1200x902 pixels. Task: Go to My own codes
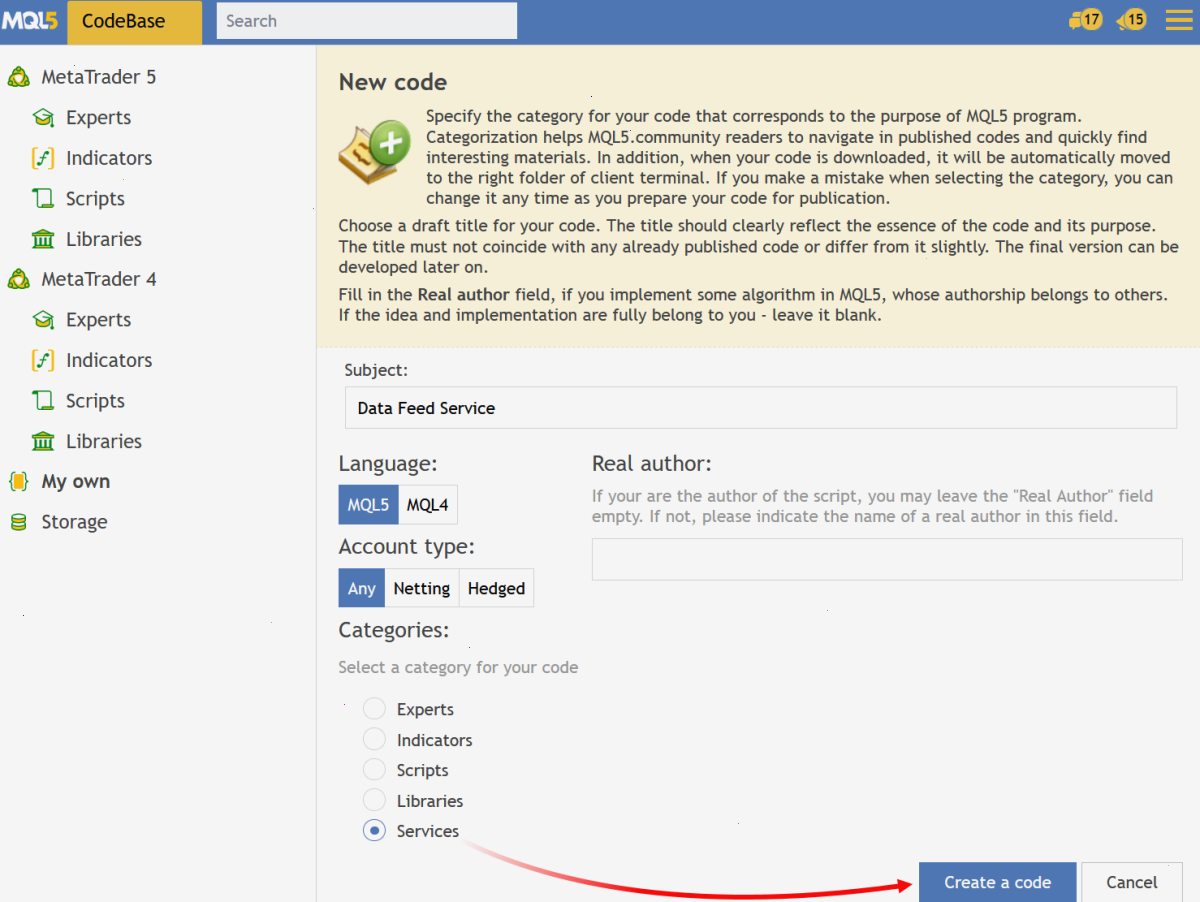point(76,481)
